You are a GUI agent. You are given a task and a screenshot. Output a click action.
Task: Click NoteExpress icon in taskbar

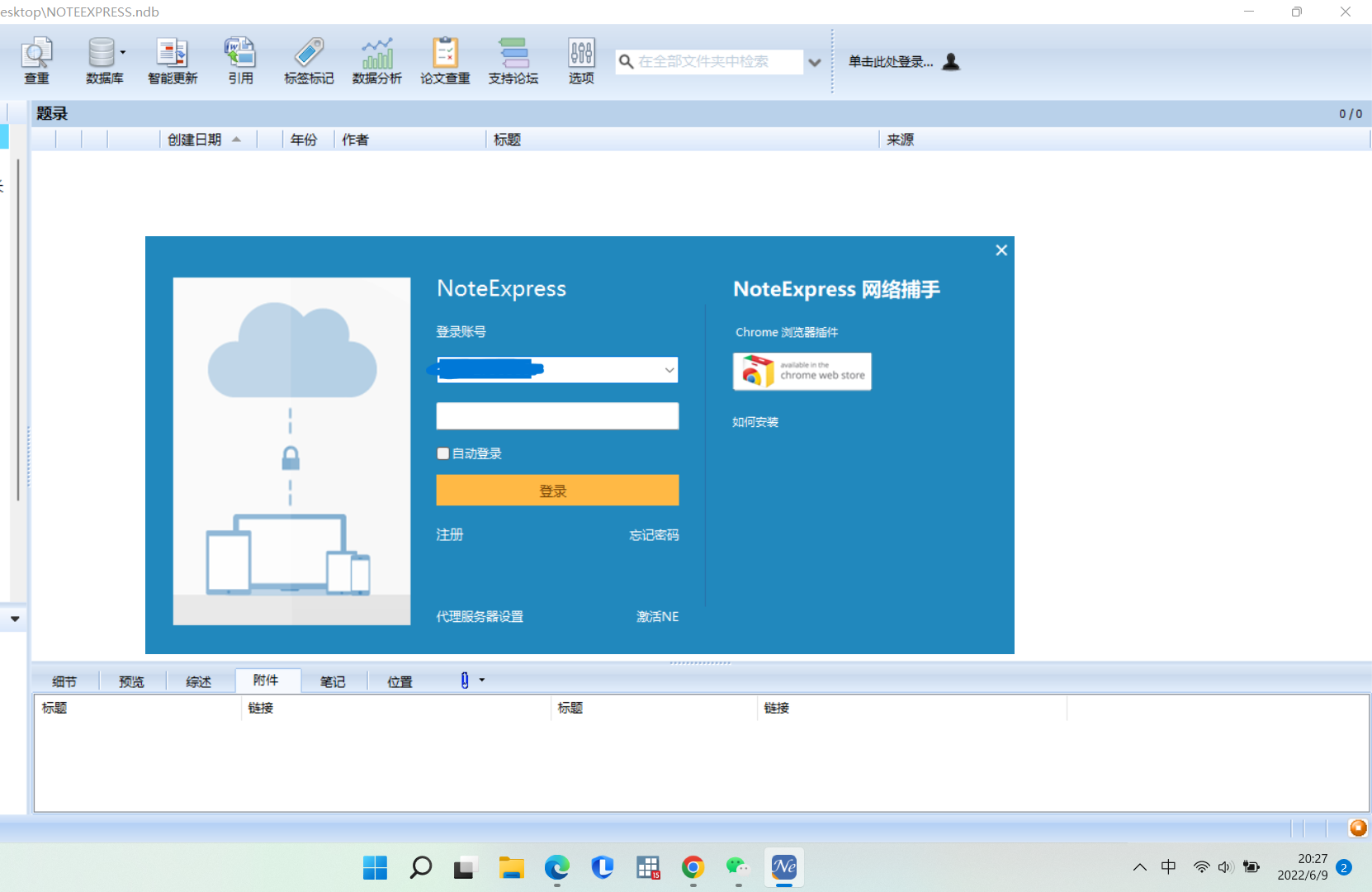(783, 867)
